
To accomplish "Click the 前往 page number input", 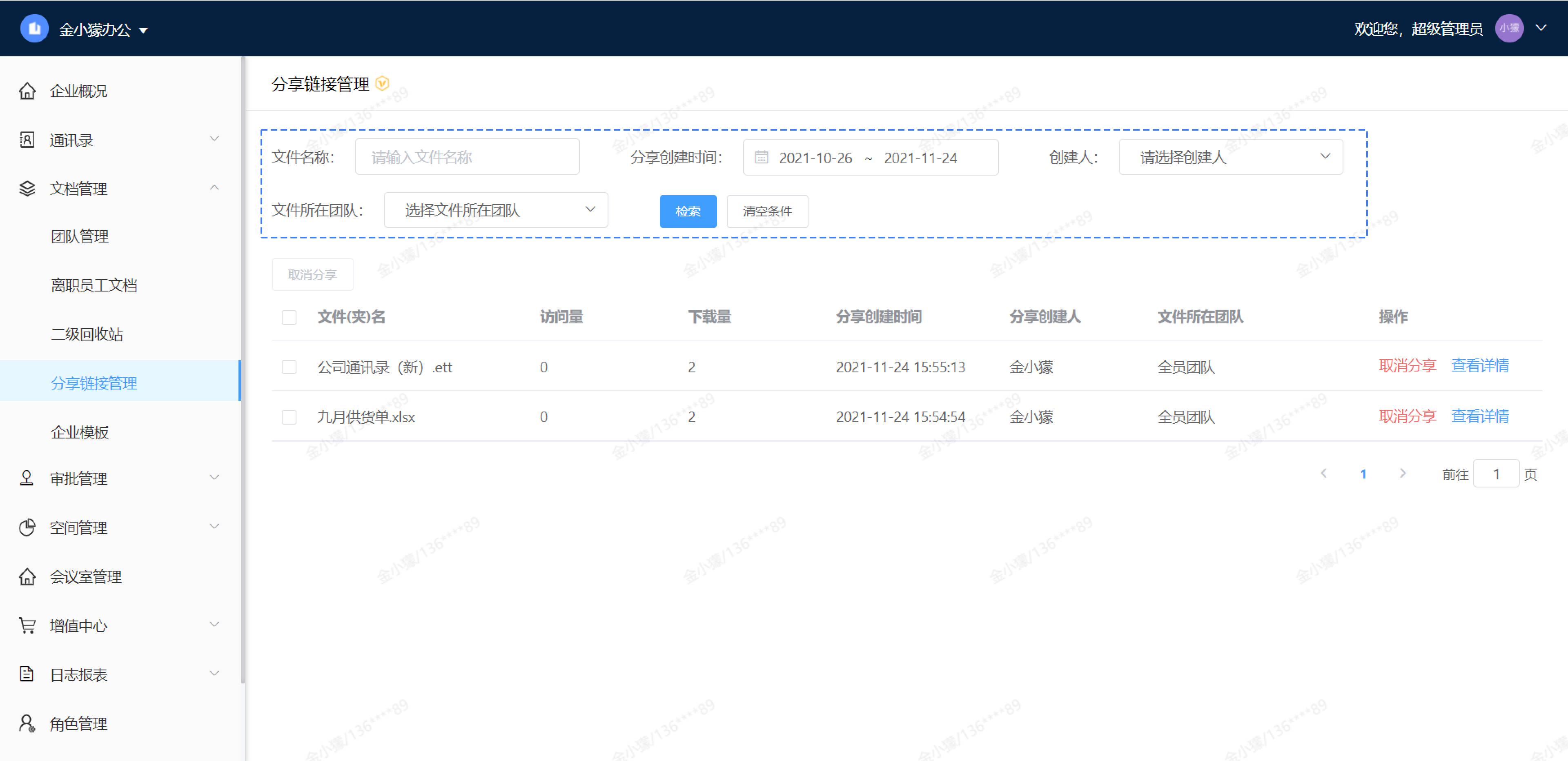I will point(1496,474).
